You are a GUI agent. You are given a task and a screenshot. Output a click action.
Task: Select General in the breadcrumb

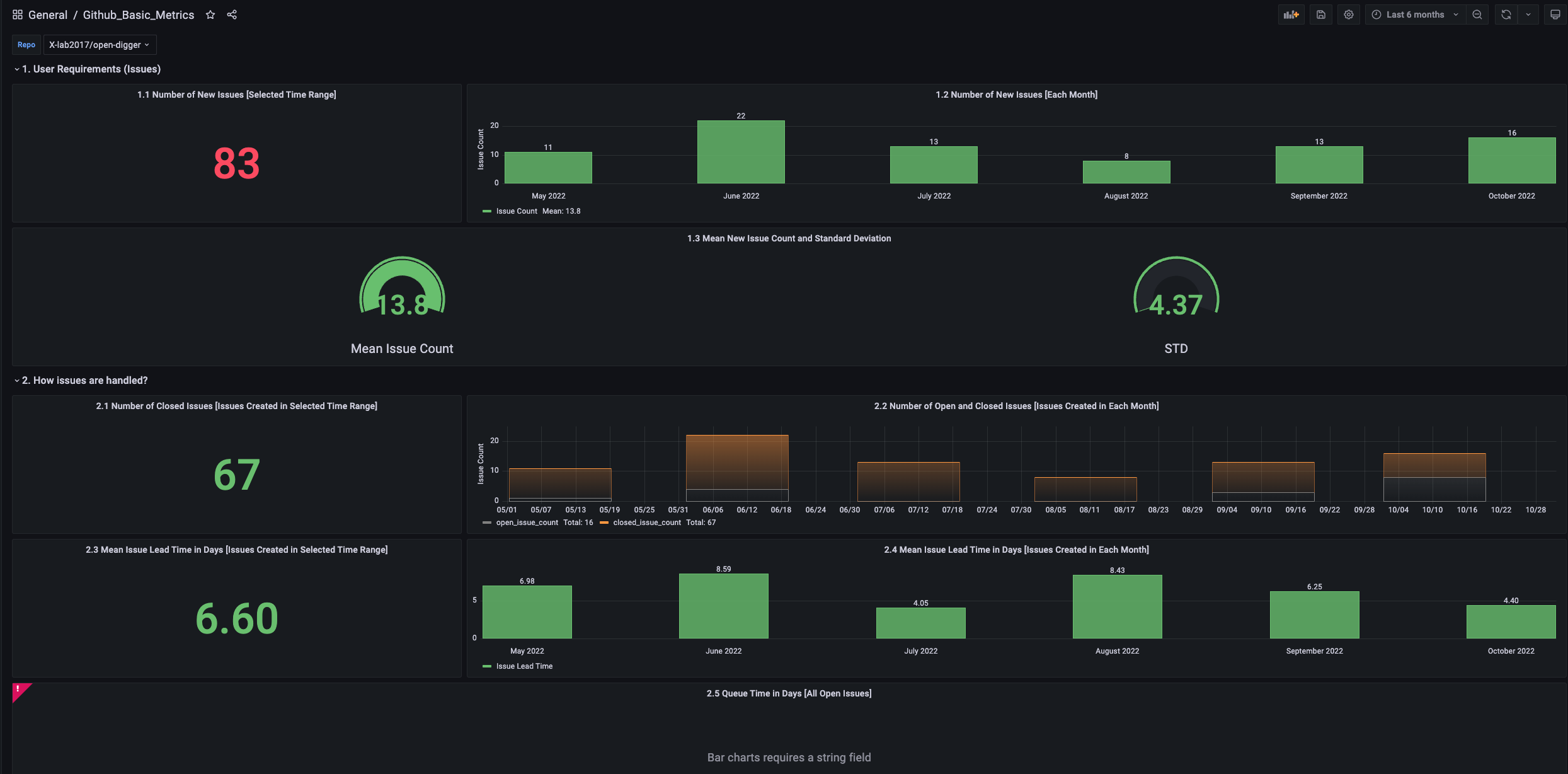[x=48, y=14]
